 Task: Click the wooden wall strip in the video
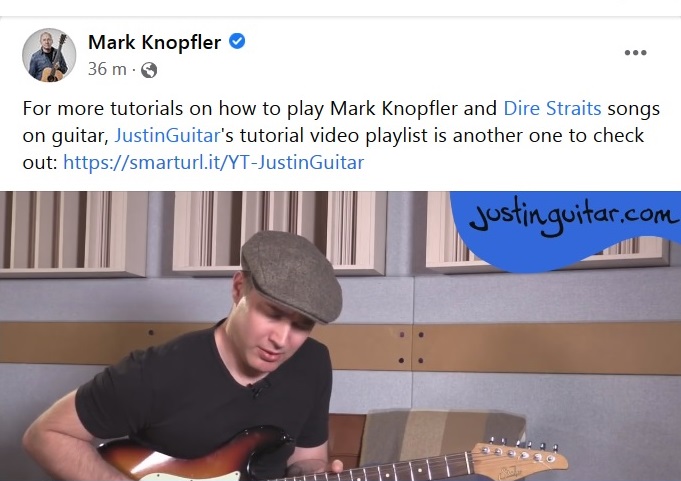click(x=543, y=349)
